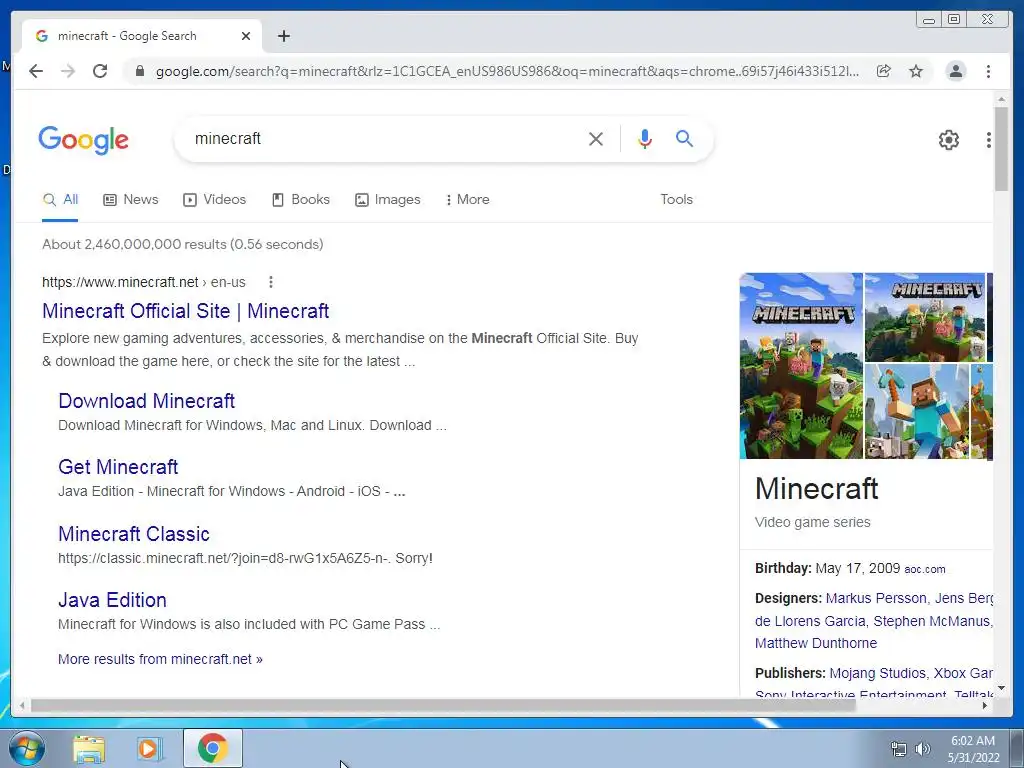Launch Windows Media Player from taskbar
Viewport: 1024px width, 768px height.
[x=150, y=749]
